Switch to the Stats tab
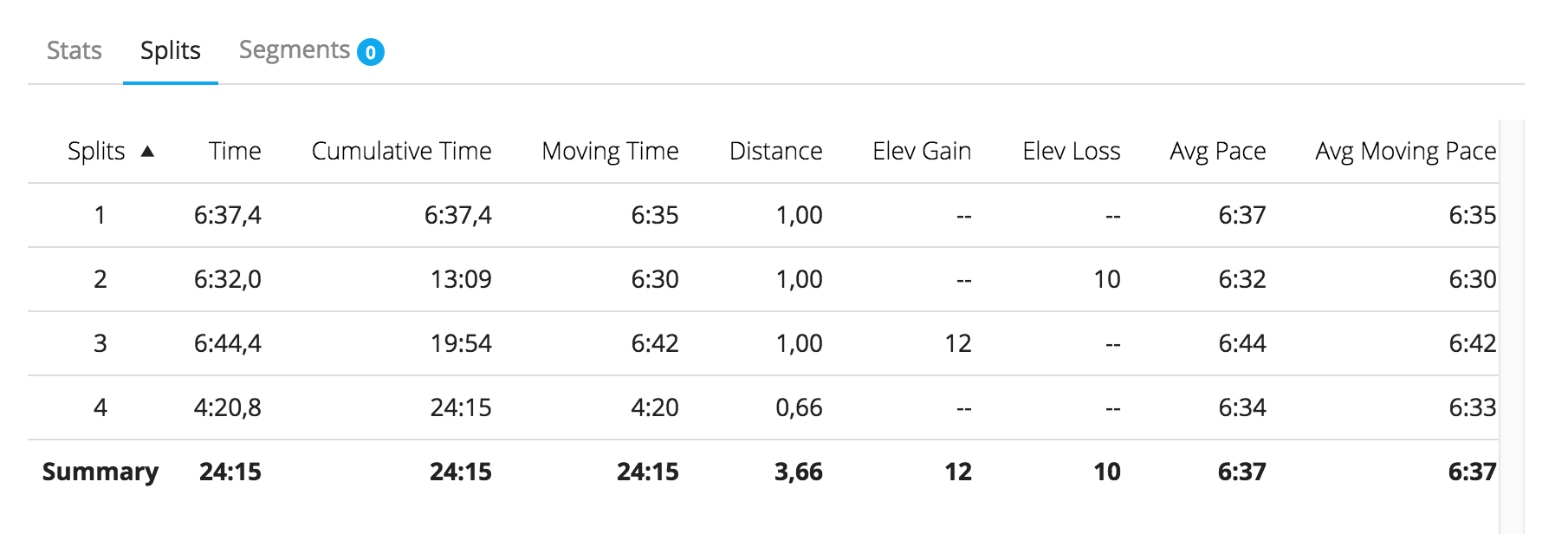1568x534 pixels. [75, 50]
